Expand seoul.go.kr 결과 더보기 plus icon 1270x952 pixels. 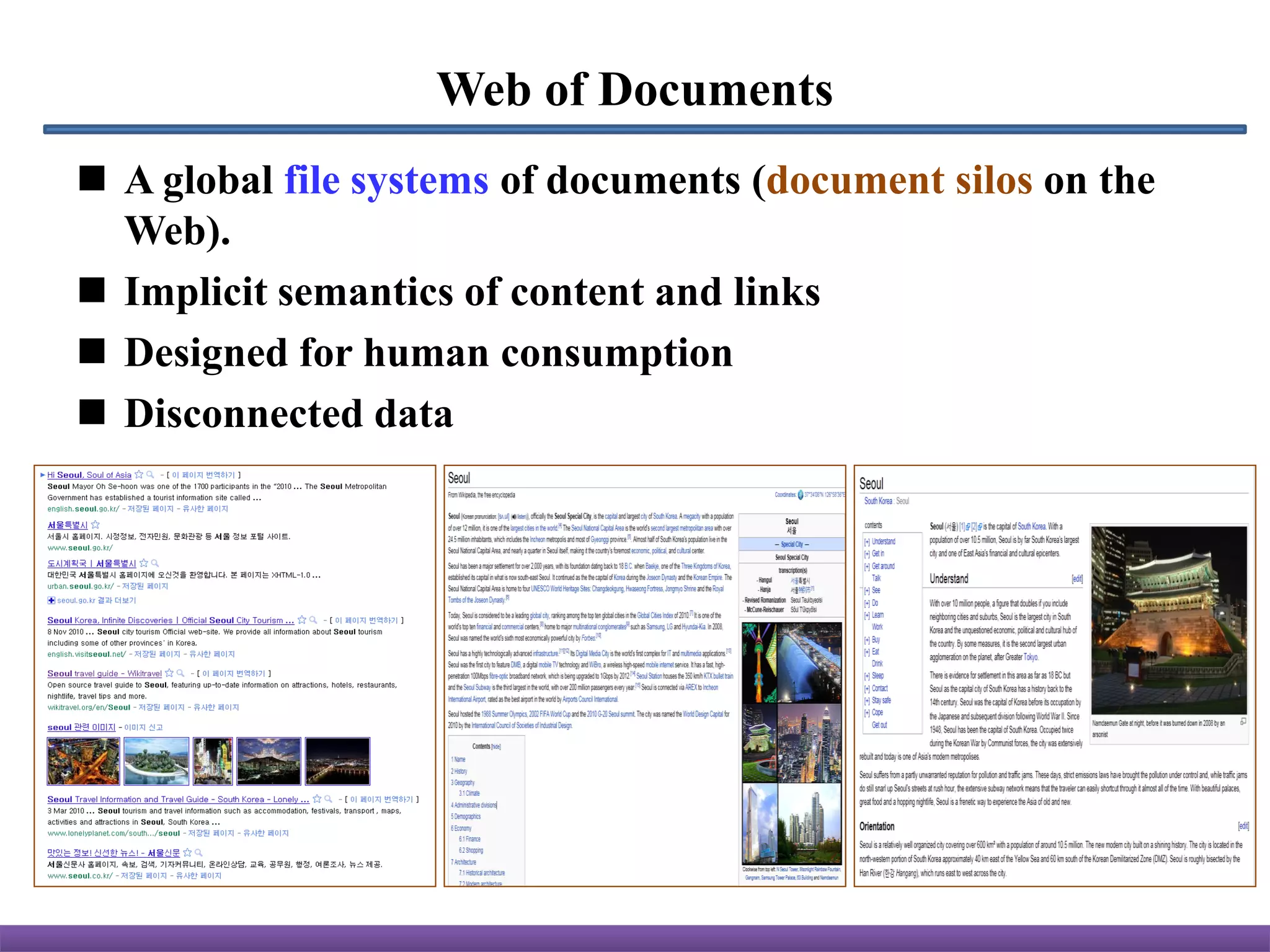click(51, 600)
